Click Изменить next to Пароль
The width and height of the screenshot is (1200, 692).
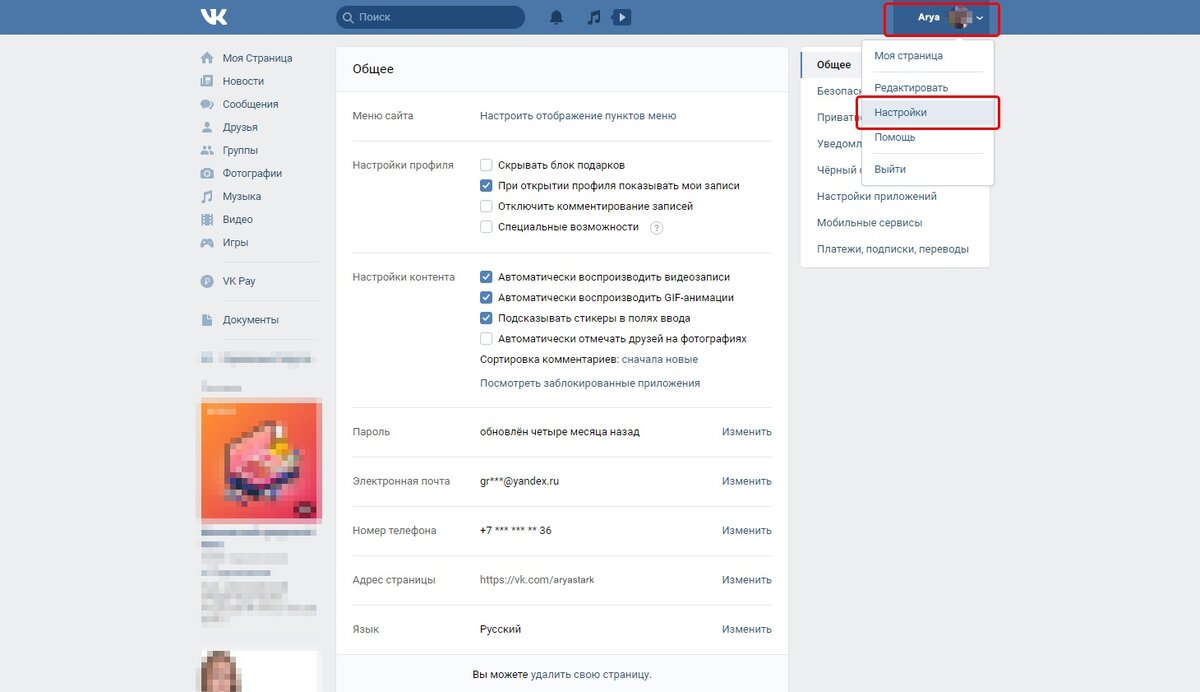746,431
